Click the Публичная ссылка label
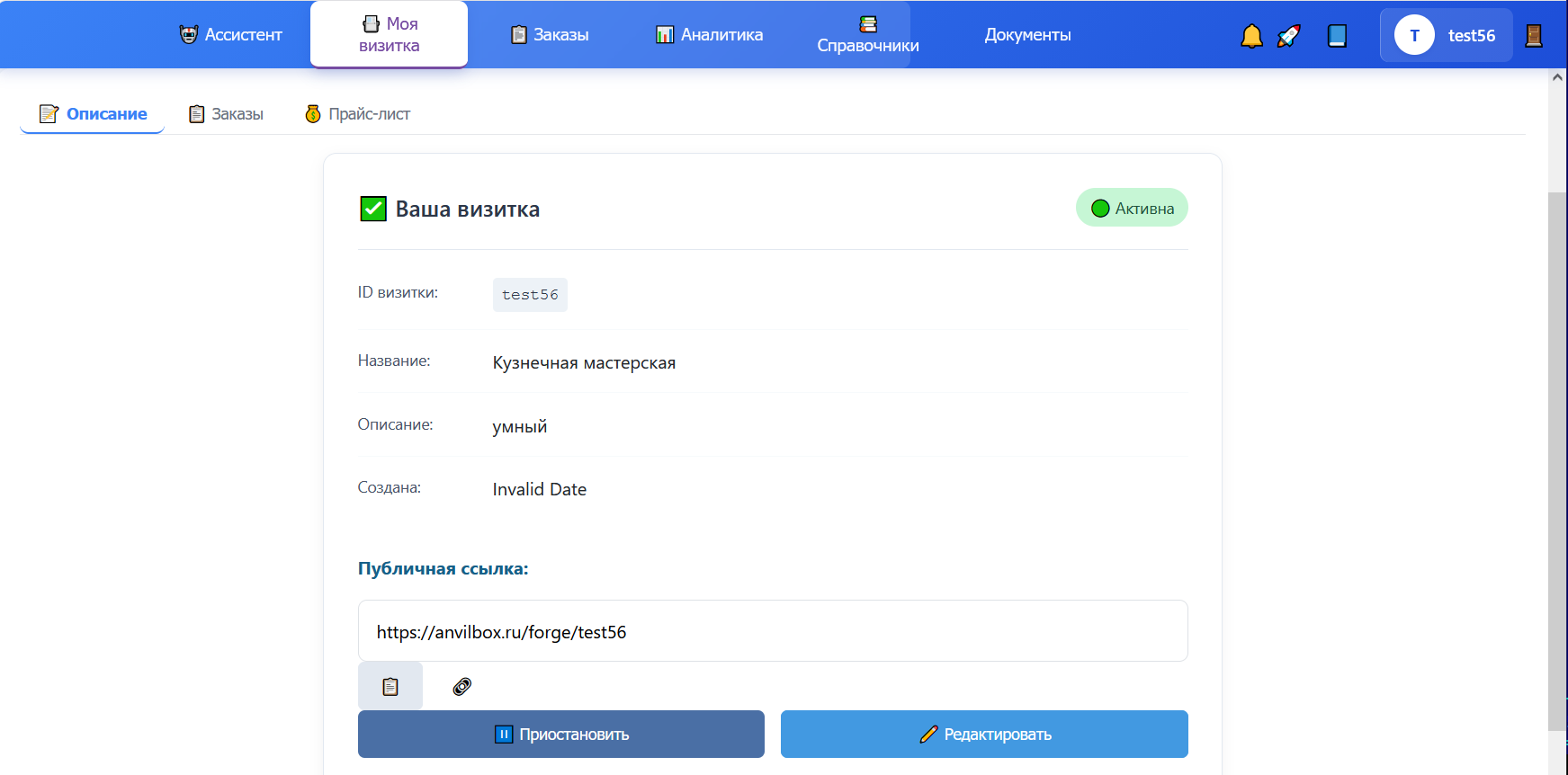The width and height of the screenshot is (1568, 775). pyautogui.click(x=444, y=568)
